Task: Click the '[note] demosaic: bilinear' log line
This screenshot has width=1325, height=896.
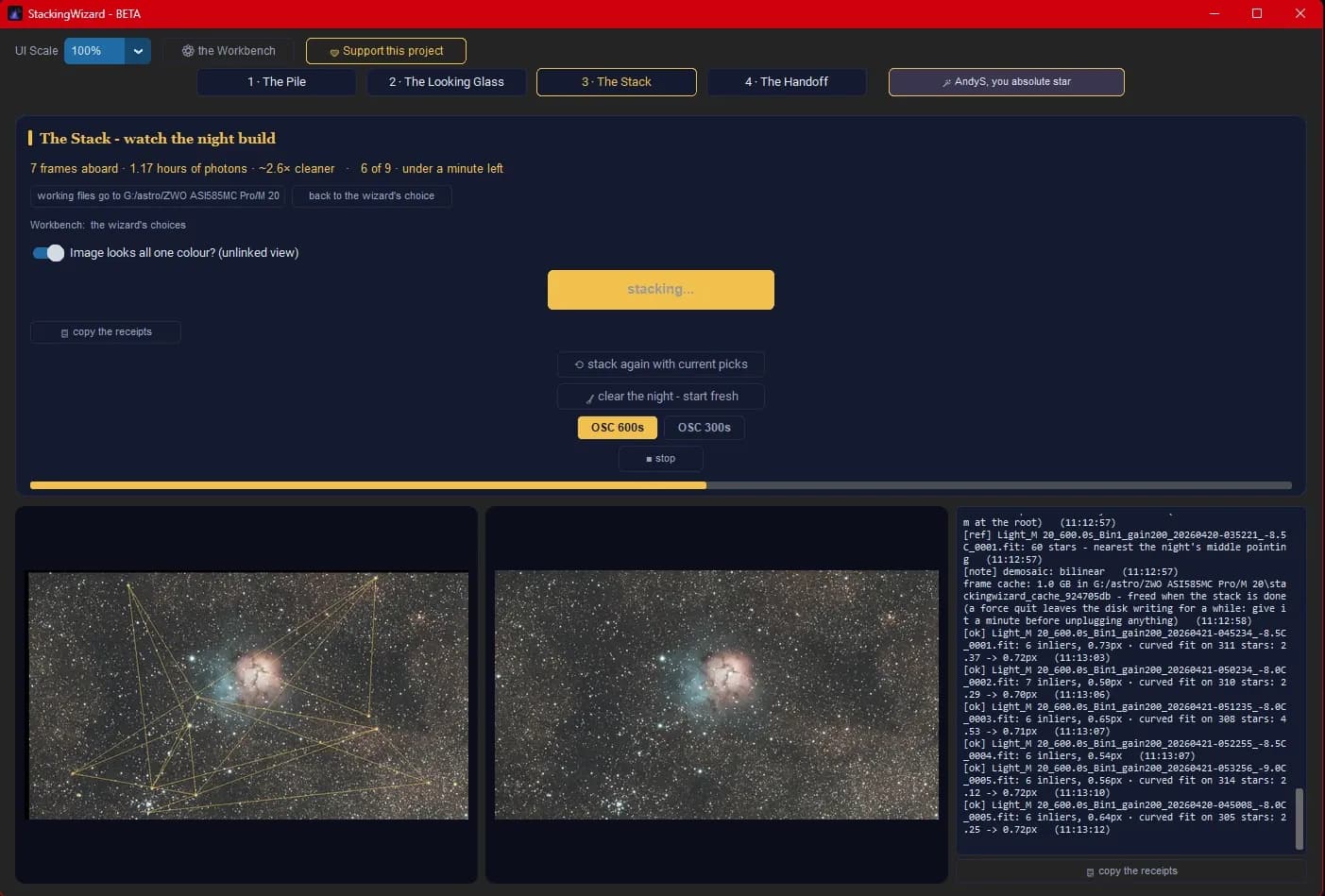Action: 1070,572
